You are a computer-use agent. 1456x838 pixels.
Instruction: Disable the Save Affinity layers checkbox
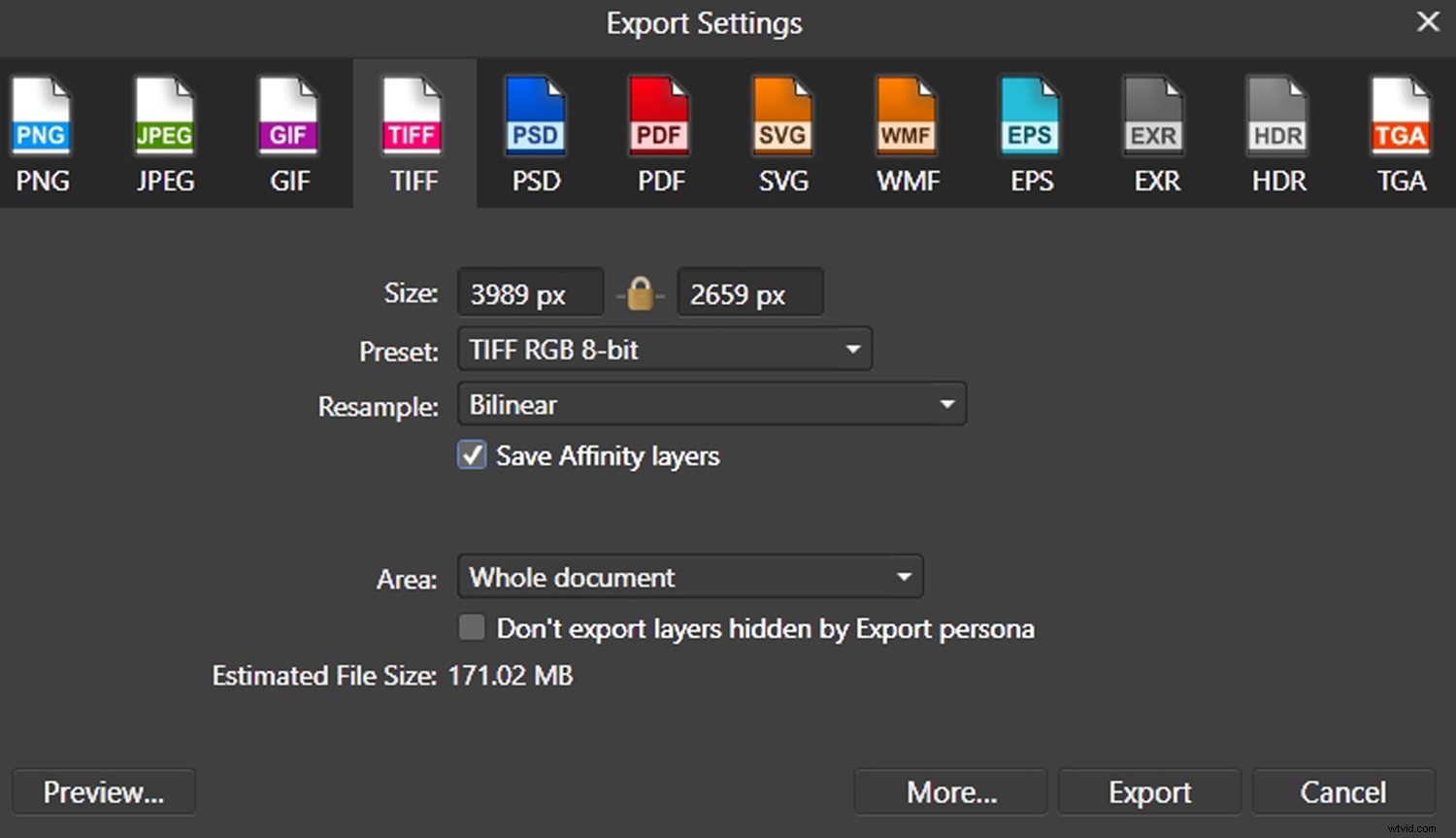click(472, 454)
